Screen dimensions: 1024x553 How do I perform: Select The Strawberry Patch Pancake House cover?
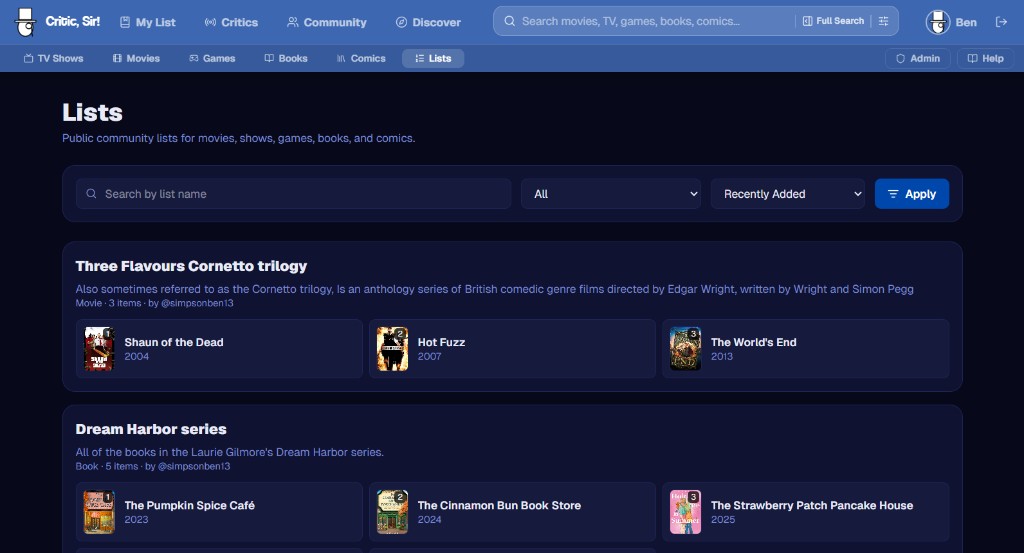click(x=685, y=512)
